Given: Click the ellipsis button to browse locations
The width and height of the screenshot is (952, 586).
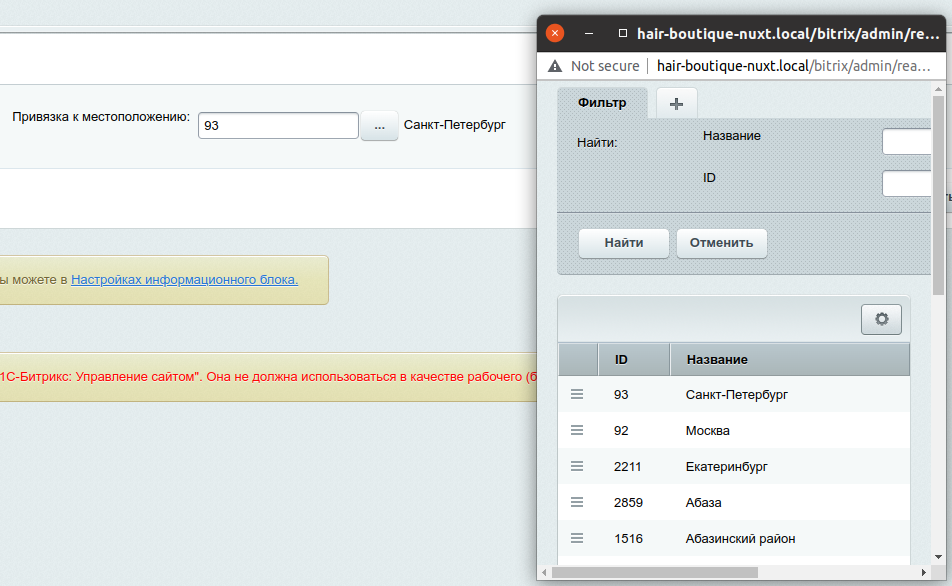Looking at the screenshot, I should tap(379, 127).
